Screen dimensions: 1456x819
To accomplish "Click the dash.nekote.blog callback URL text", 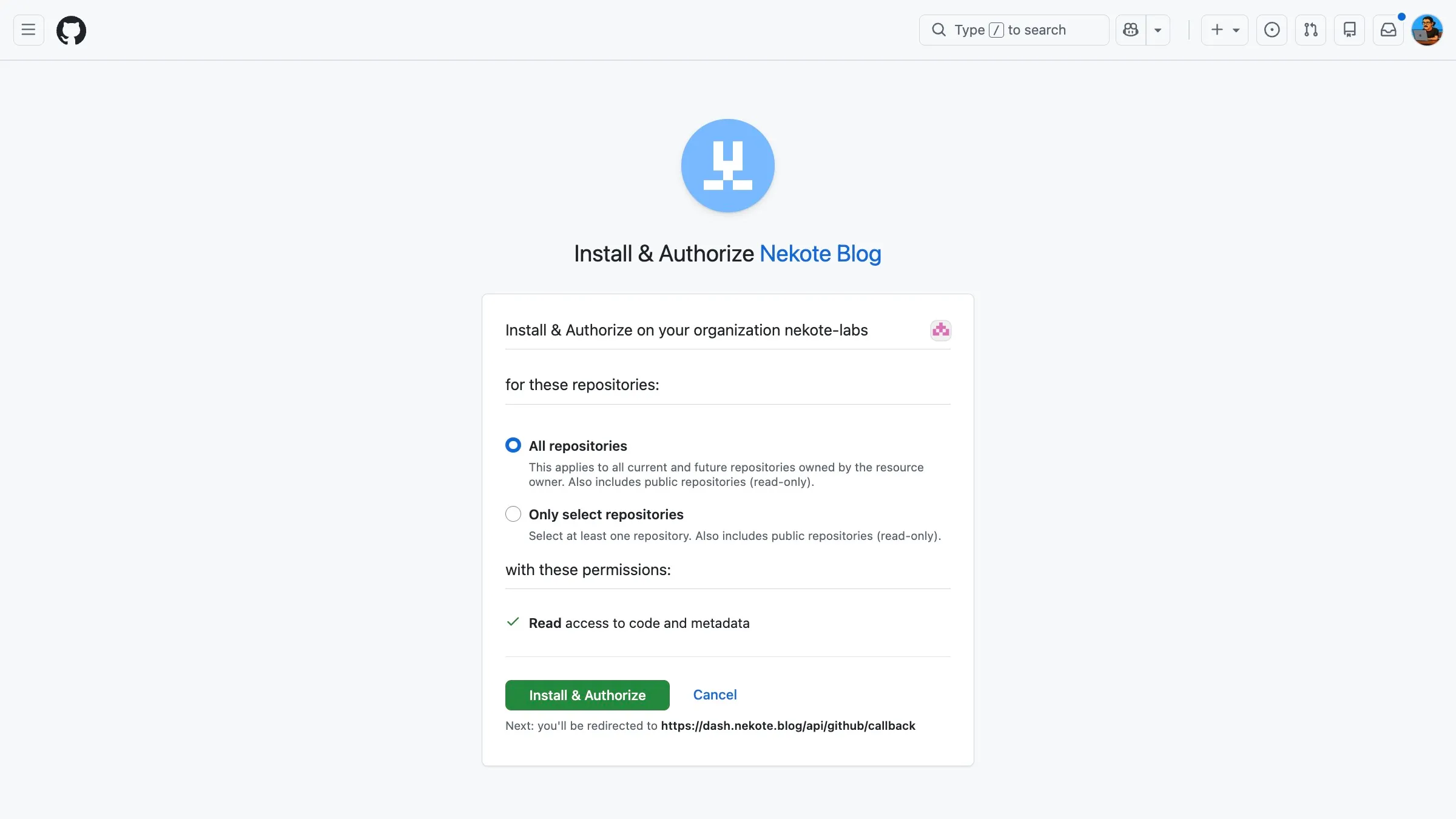I will (x=787, y=726).
